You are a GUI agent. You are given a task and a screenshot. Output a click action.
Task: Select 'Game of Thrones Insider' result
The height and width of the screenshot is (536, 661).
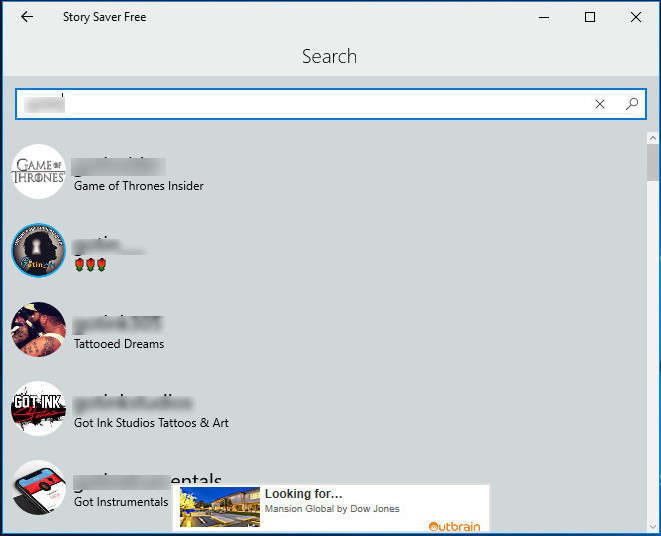tap(139, 186)
